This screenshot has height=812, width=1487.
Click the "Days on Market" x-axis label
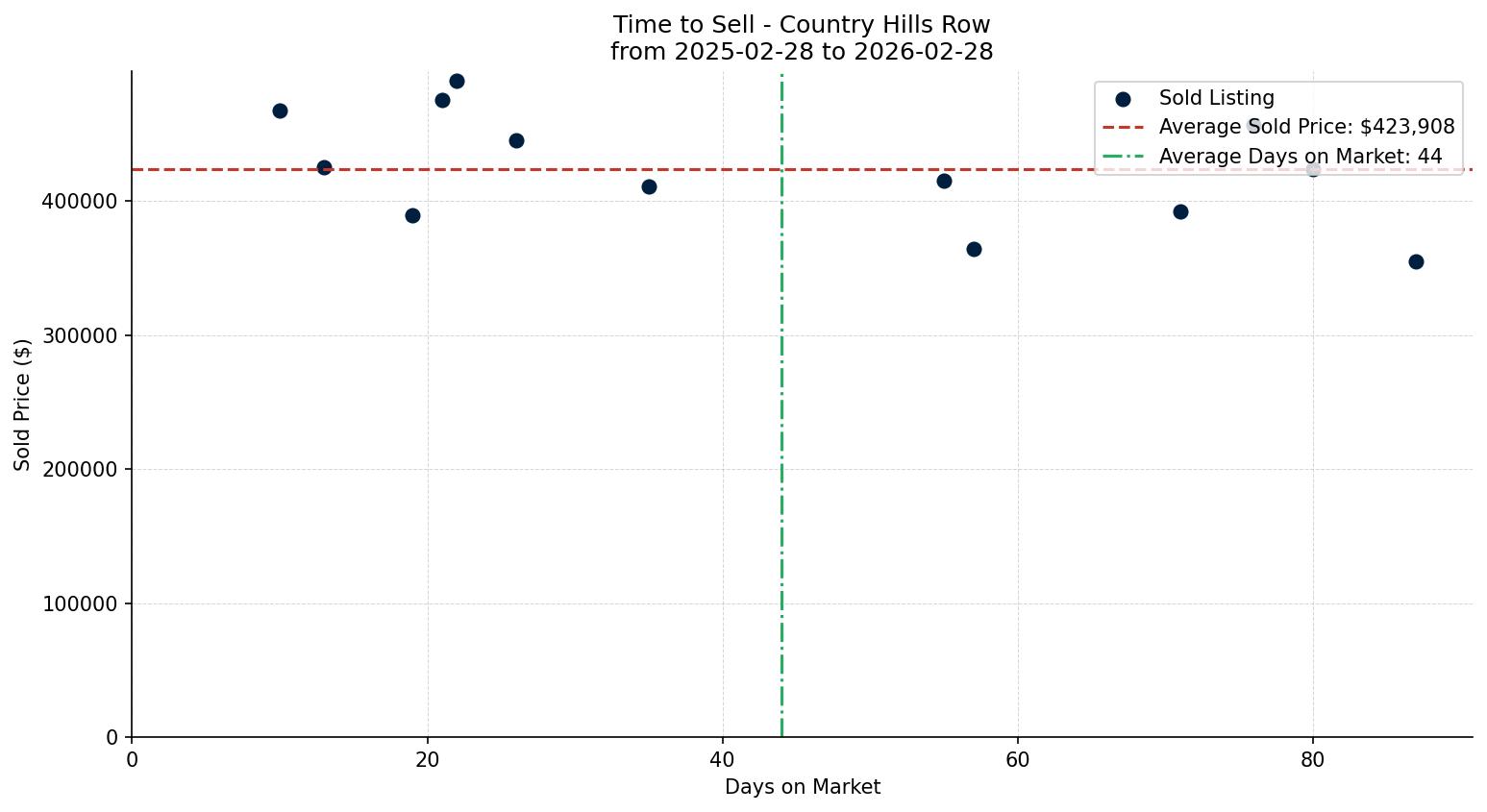(x=803, y=788)
